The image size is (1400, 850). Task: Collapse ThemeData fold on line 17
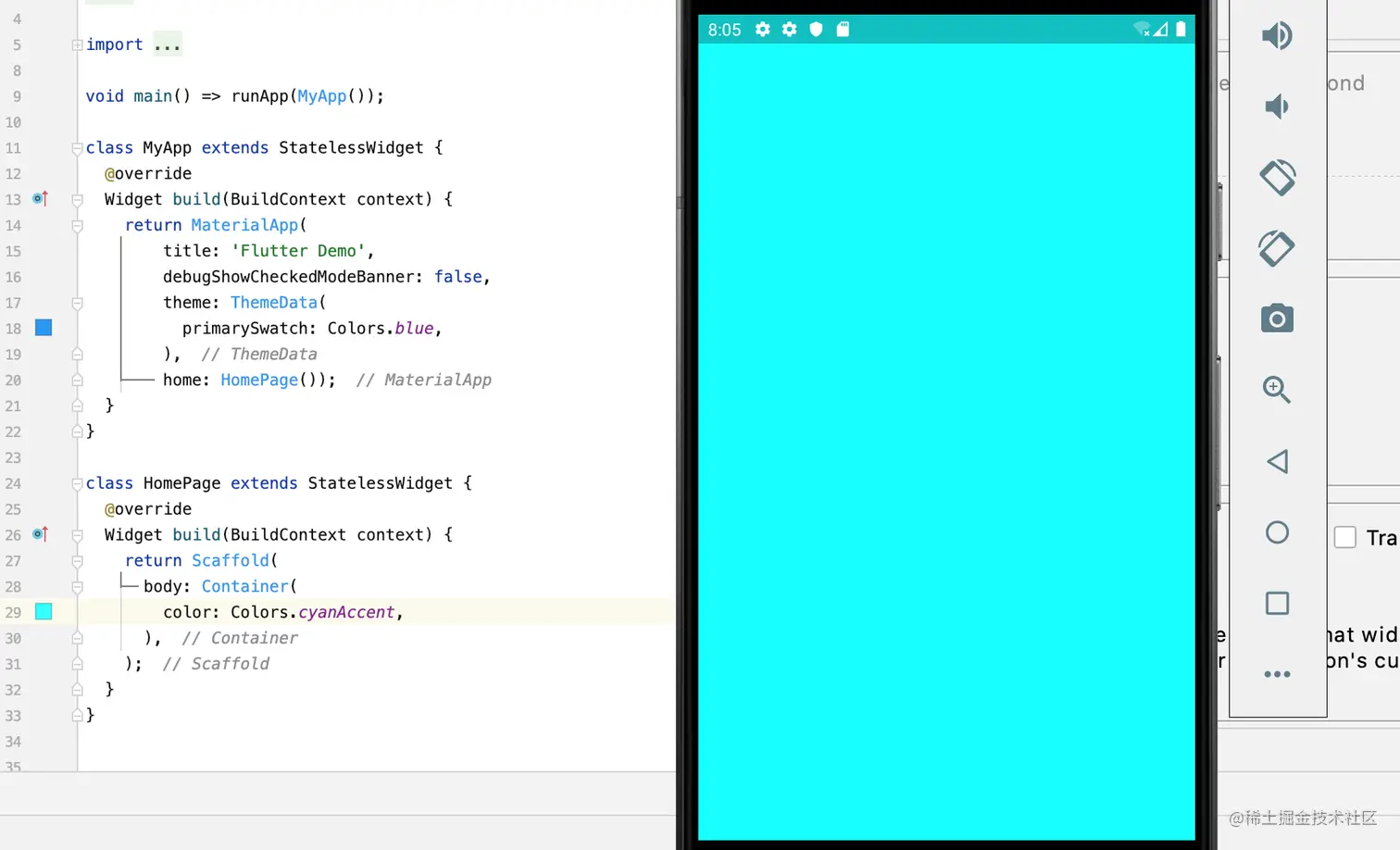pyautogui.click(x=78, y=303)
